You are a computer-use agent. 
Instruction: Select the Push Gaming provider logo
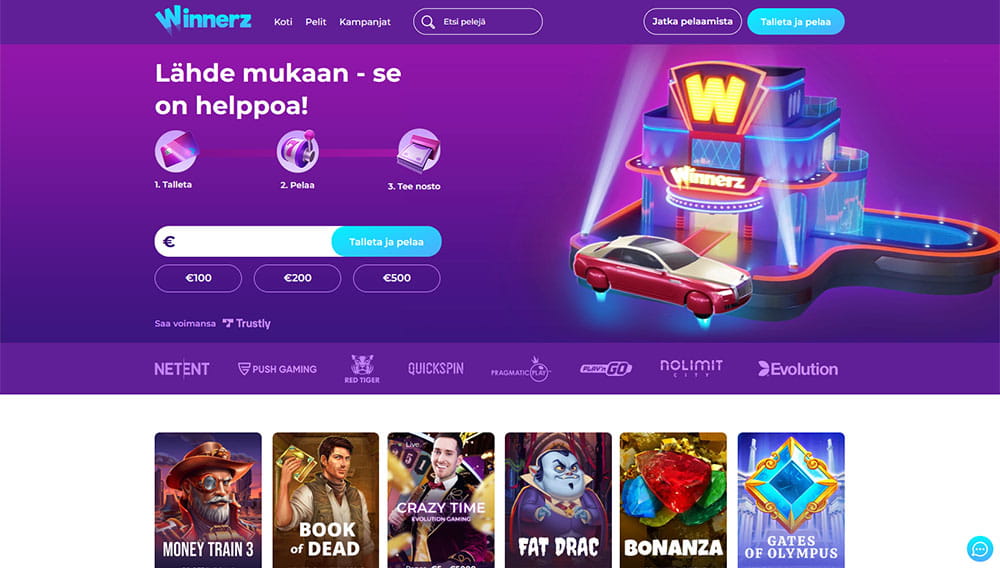click(277, 369)
